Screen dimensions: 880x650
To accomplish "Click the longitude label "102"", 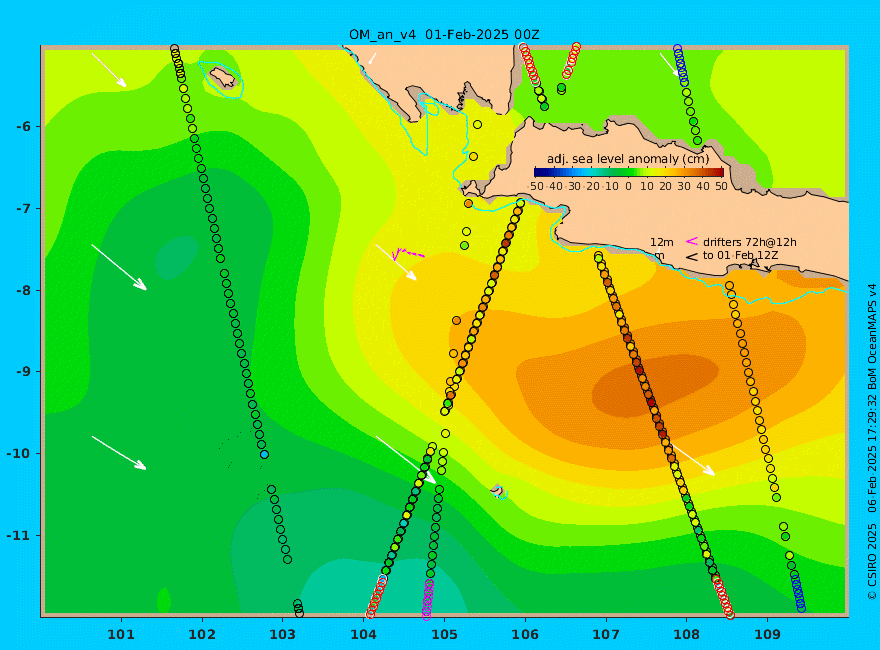I will pyautogui.click(x=202, y=634).
